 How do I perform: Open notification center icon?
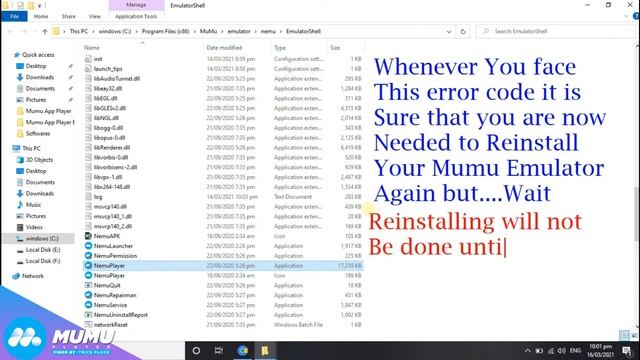pyautogui.click(x=627, y=351)
